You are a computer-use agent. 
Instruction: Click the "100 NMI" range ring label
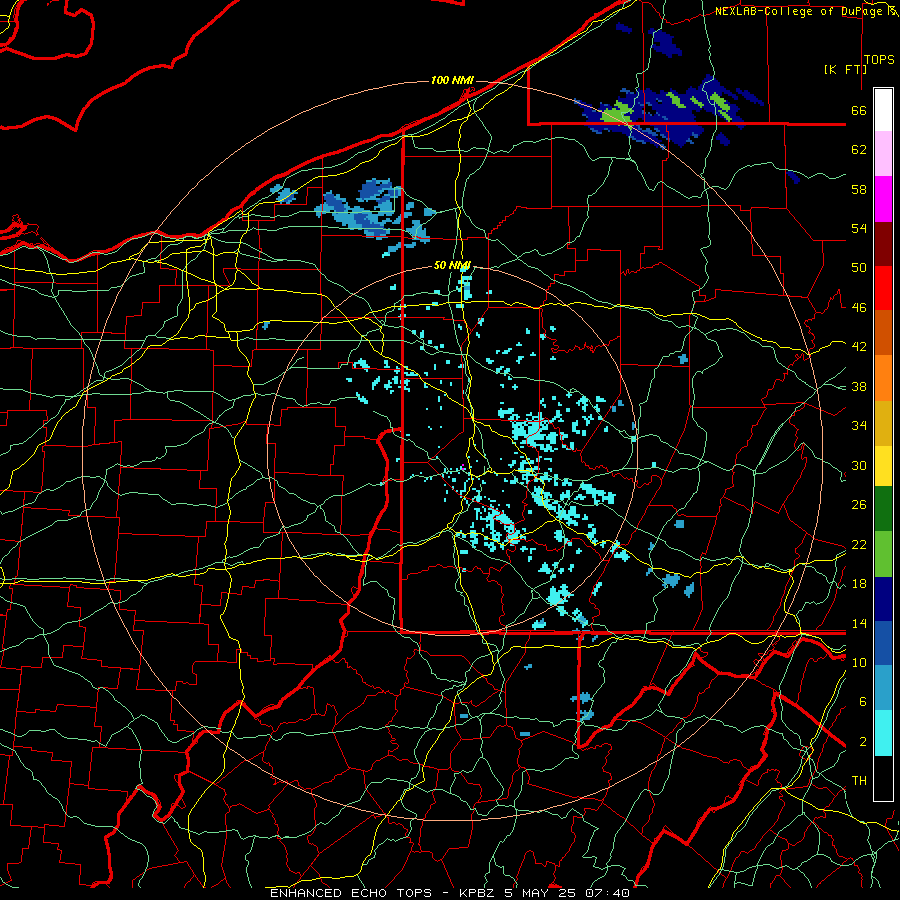452,80
